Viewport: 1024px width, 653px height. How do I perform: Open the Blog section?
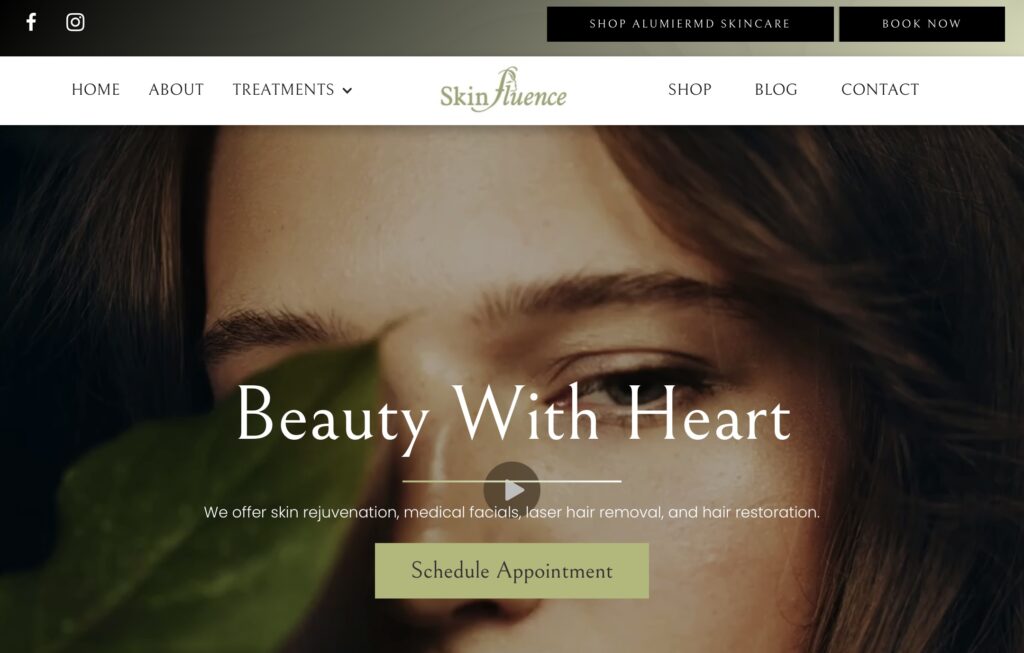coord(776,89)
